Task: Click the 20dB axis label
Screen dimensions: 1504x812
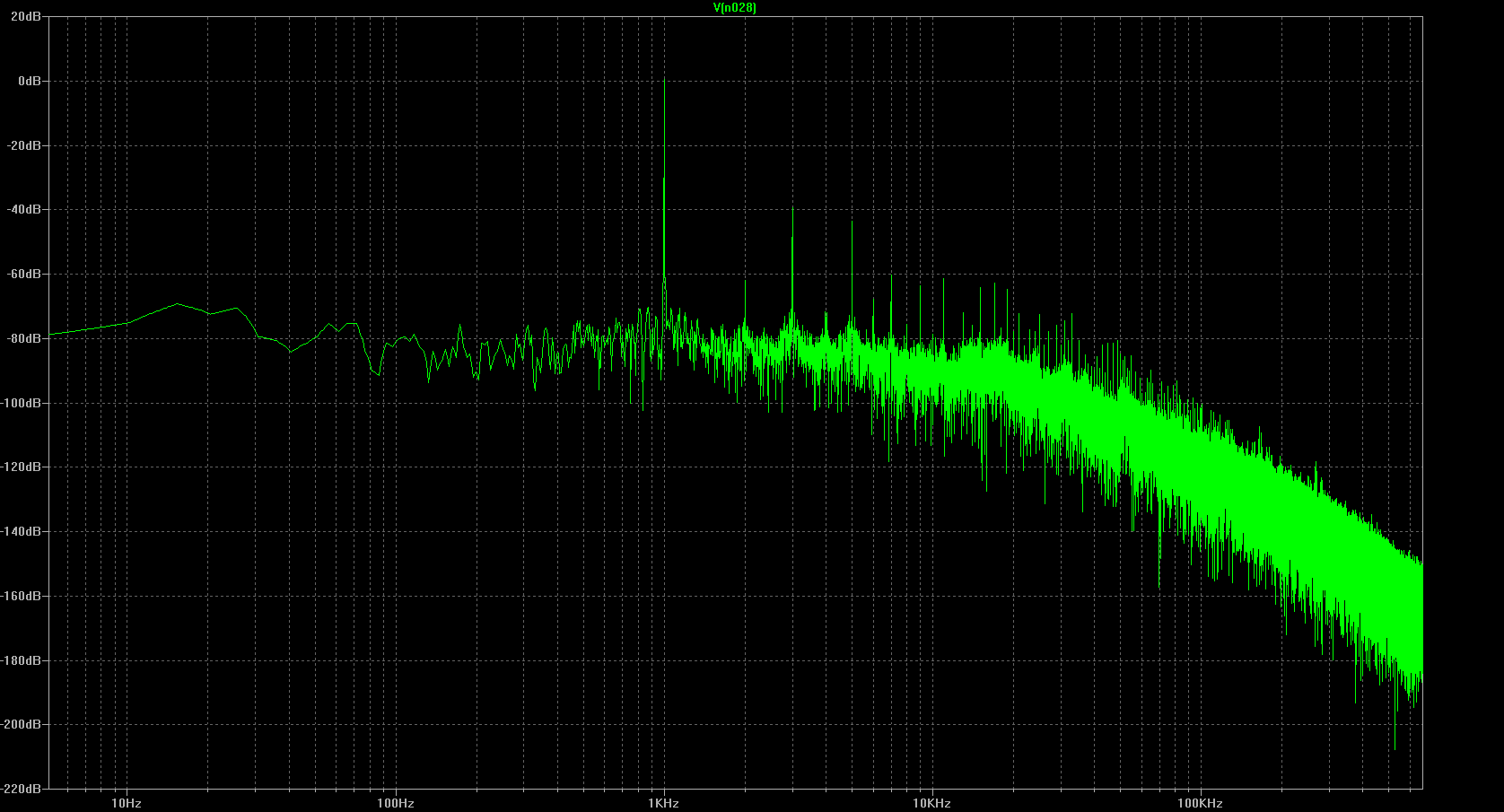Action: pos(26,17)
